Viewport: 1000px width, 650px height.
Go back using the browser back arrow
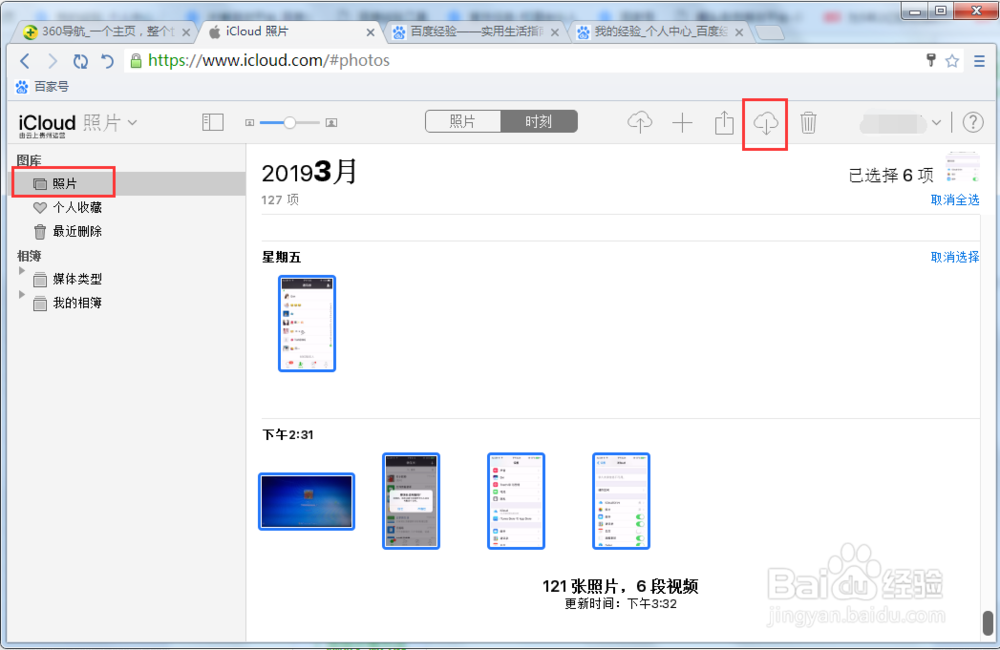(25, 61)
